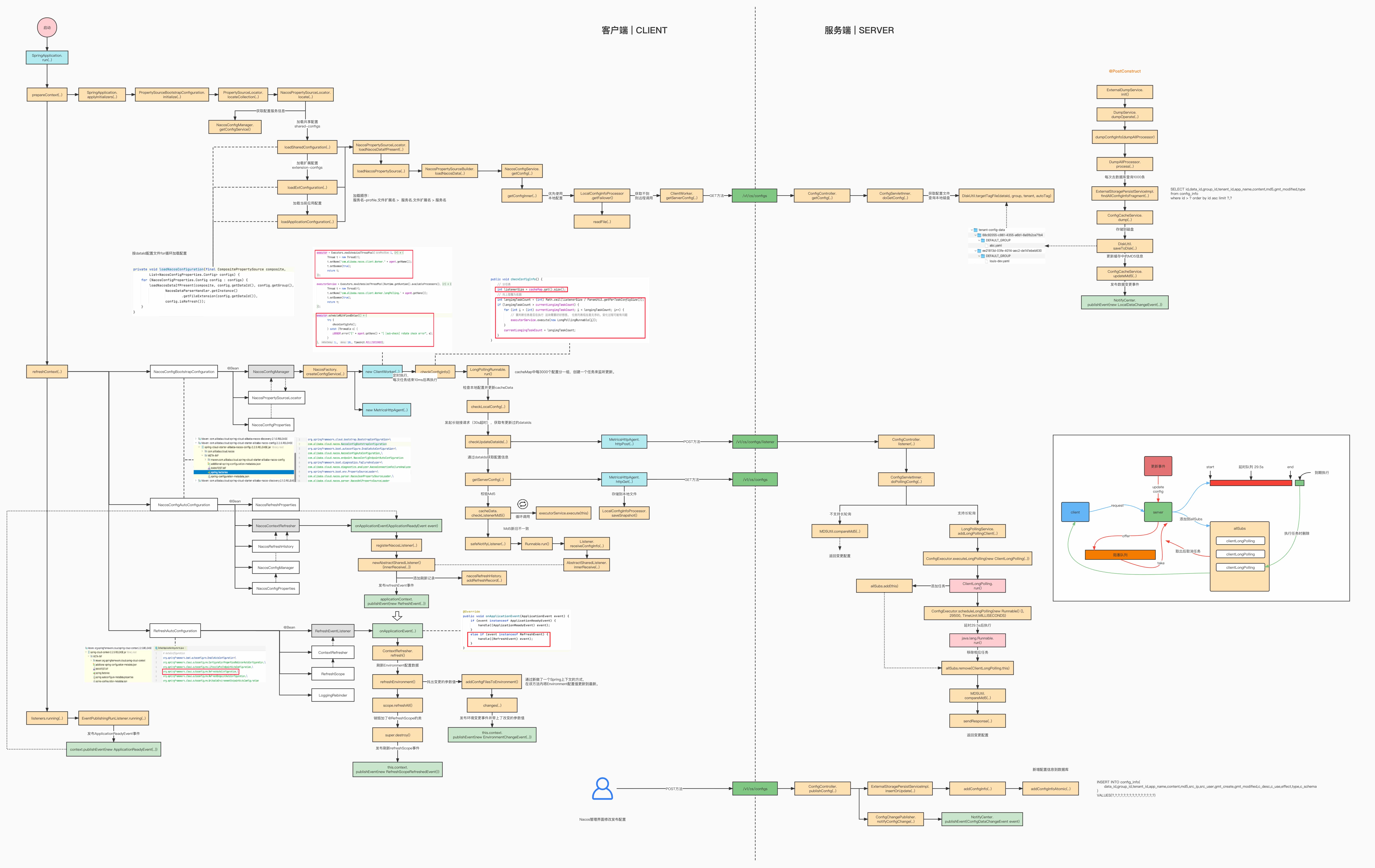Click SpringApplication.applyInitializers(..) box
Viewport: 1375px width, 868px height.
102,95
